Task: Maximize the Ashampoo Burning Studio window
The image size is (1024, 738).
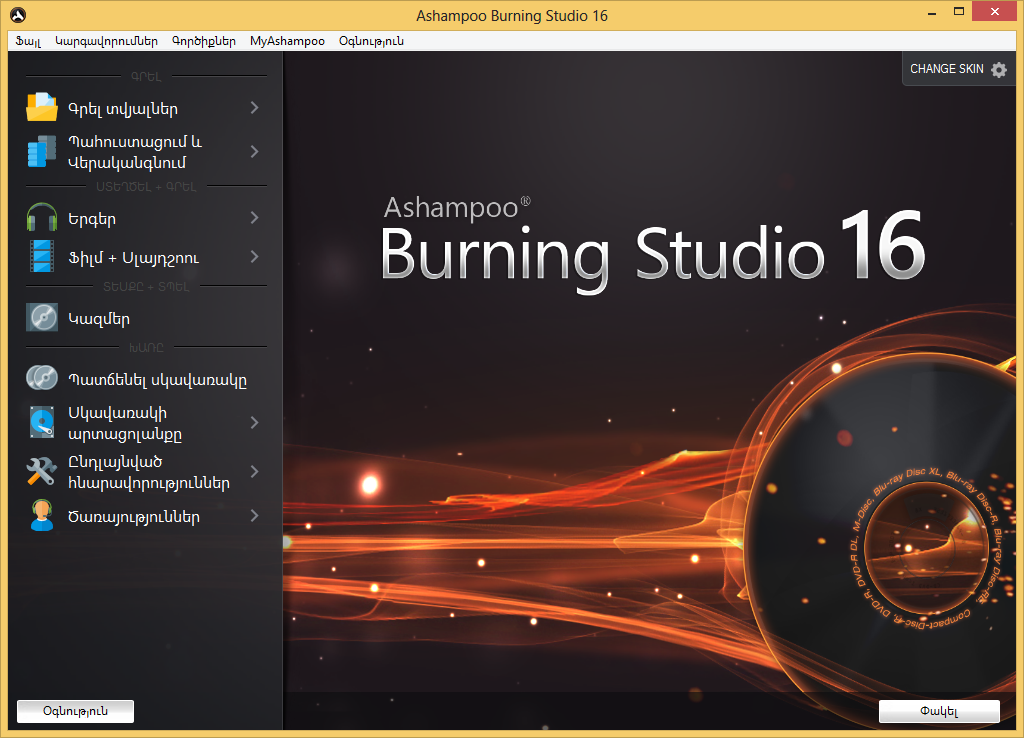Action: [x=959, y=12]
